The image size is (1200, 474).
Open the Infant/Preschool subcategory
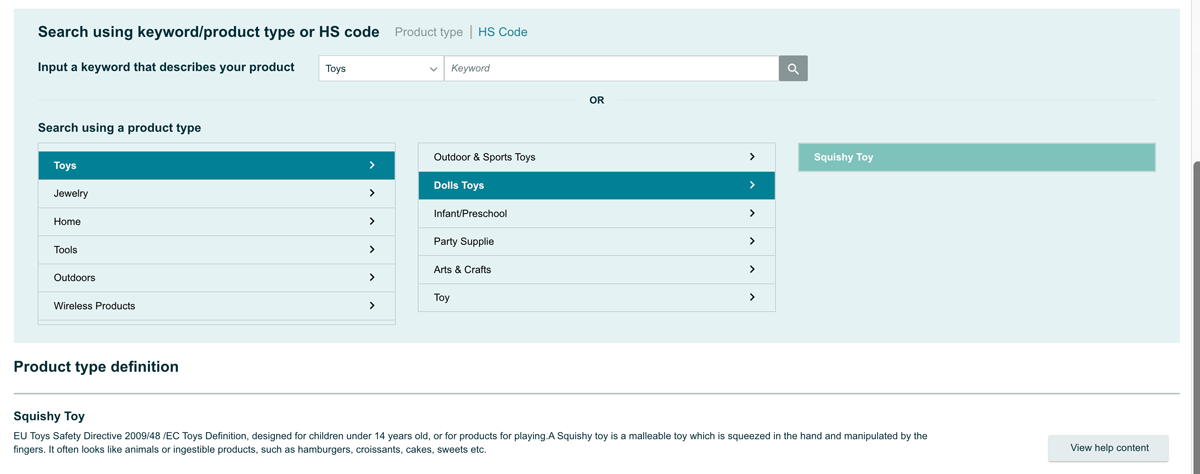[470, 214]
